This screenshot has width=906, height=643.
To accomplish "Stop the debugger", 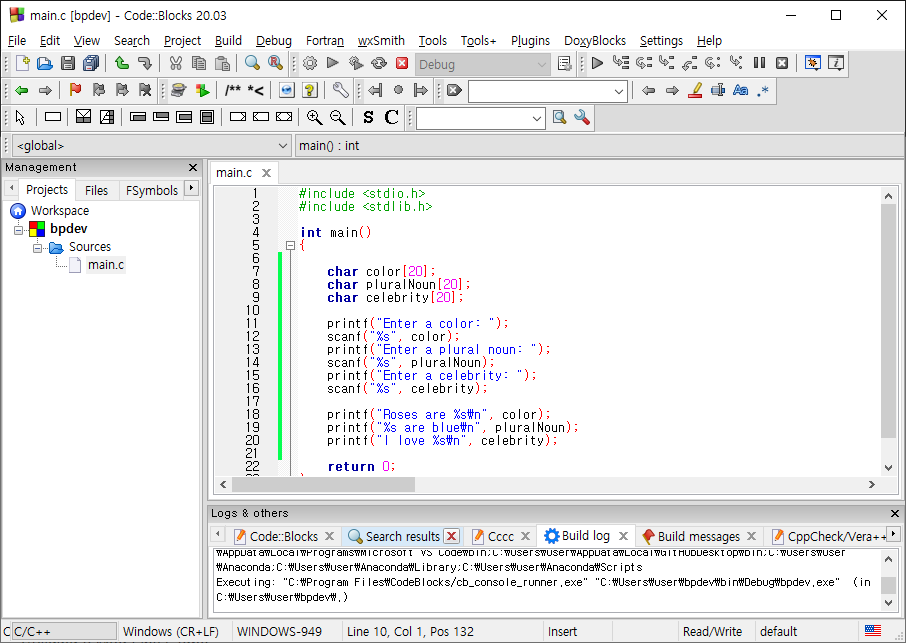I will [782, 63].
